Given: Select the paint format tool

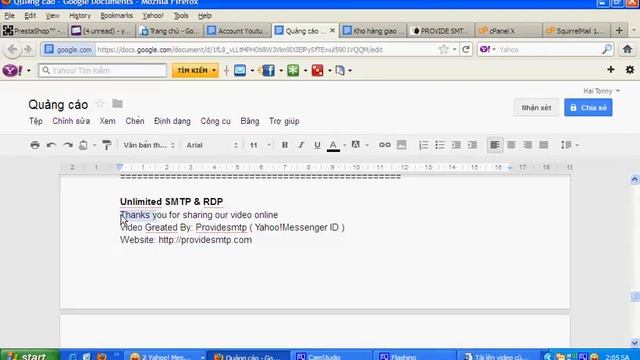Looking at the screenshot, I should 107,145.
